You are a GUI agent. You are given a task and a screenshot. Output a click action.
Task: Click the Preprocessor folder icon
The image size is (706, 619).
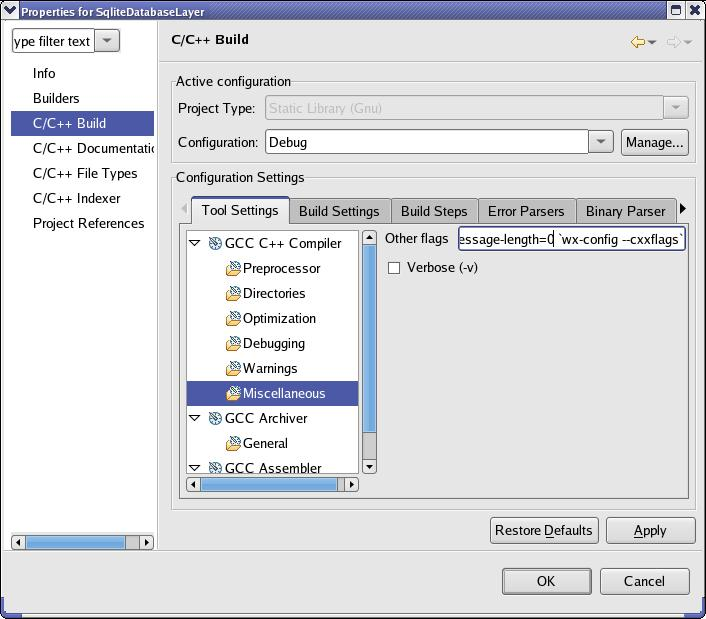[233, 269]
